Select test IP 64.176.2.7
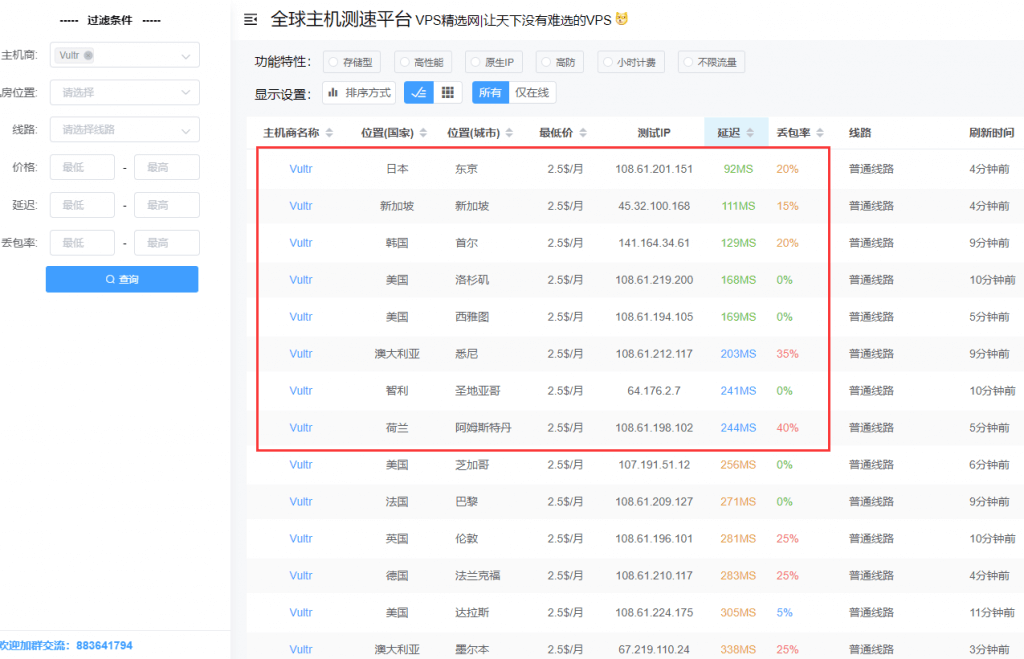This screenshot has height=659, width=1024. click(654, 391)
